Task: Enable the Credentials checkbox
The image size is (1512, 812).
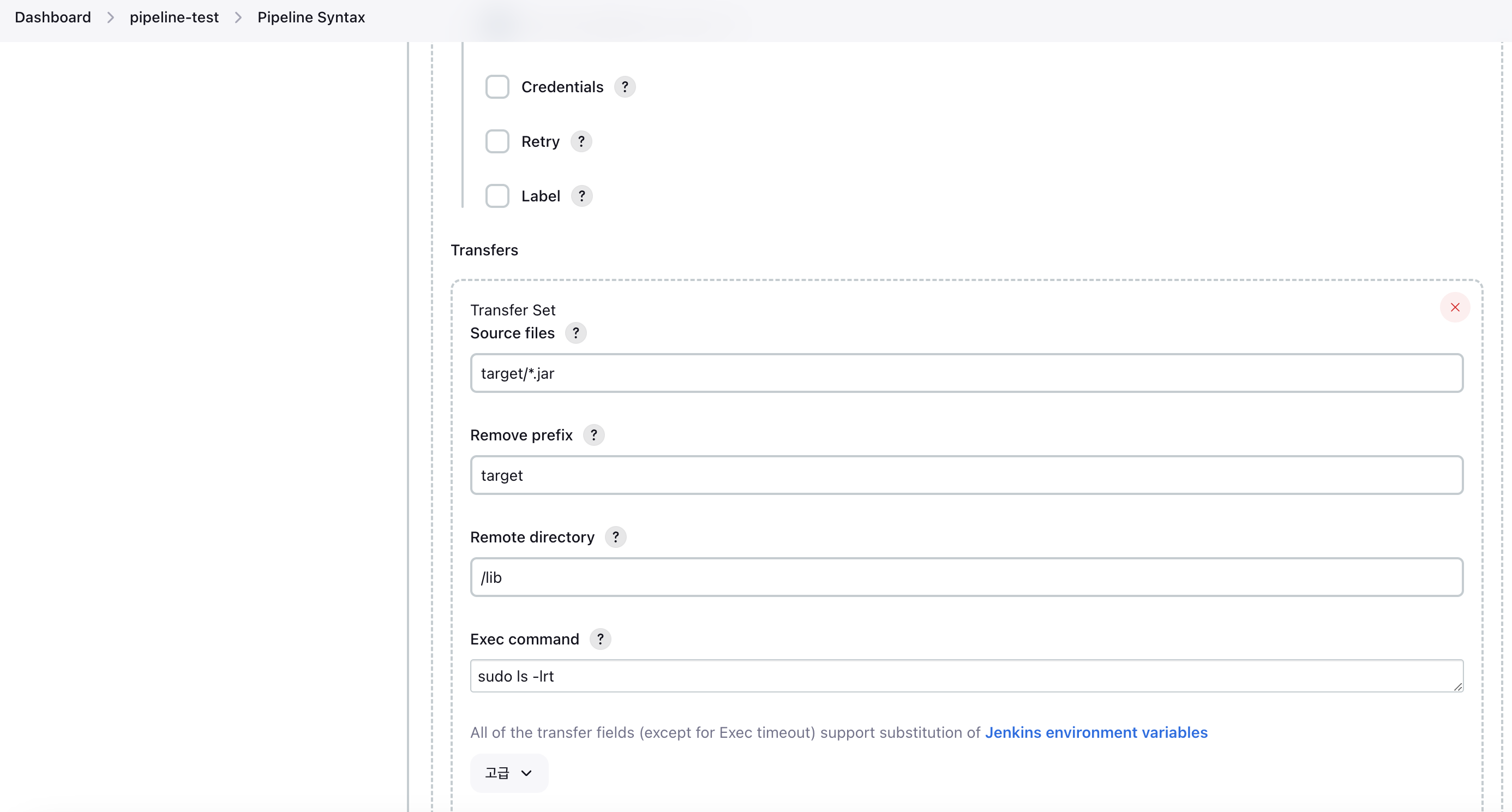Action: tap(497, 87)
